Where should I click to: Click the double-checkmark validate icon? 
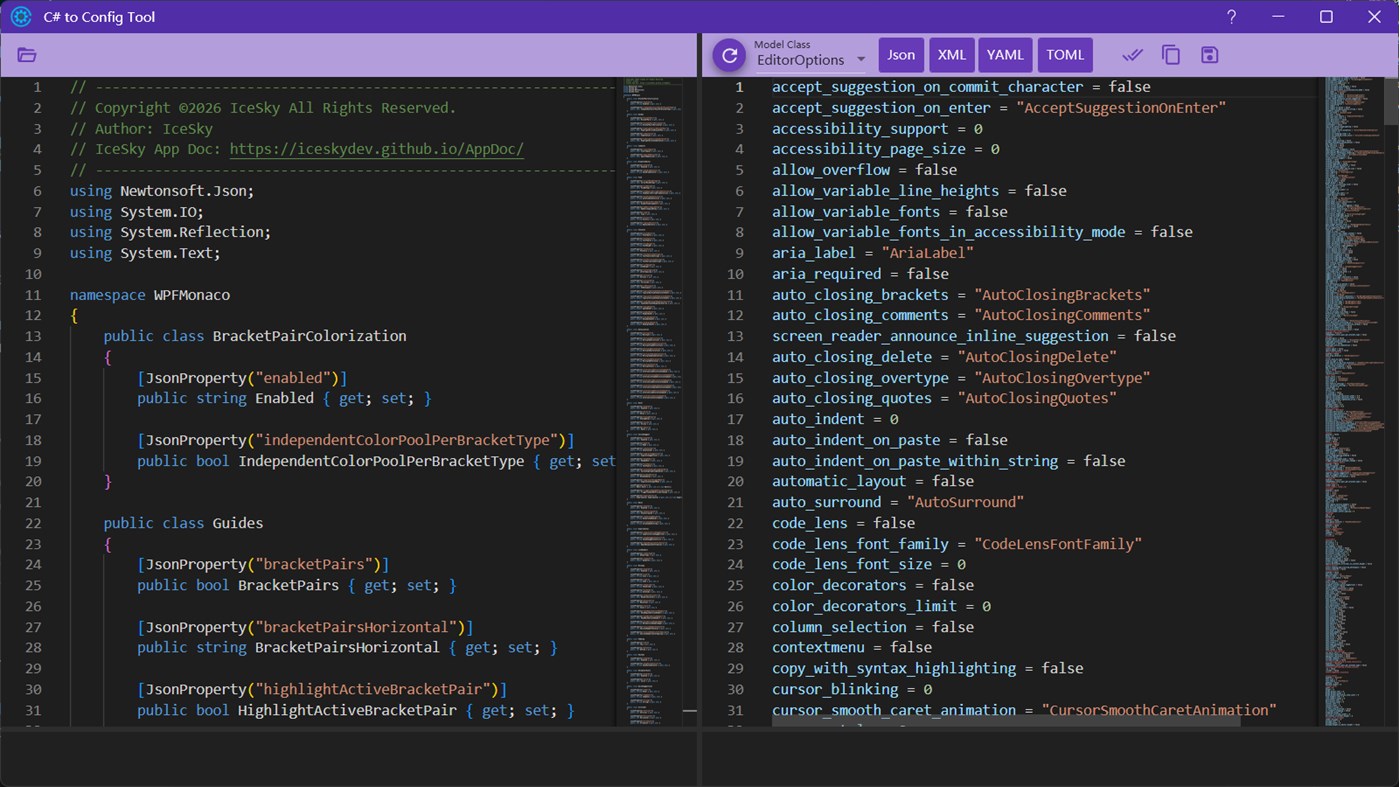pyautogui.click(x=1132, y=55)
